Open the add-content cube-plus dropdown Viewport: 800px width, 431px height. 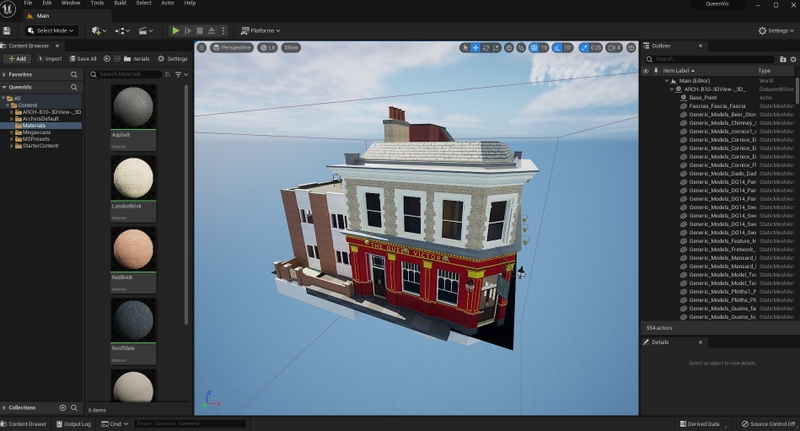[x=99, y=31]
